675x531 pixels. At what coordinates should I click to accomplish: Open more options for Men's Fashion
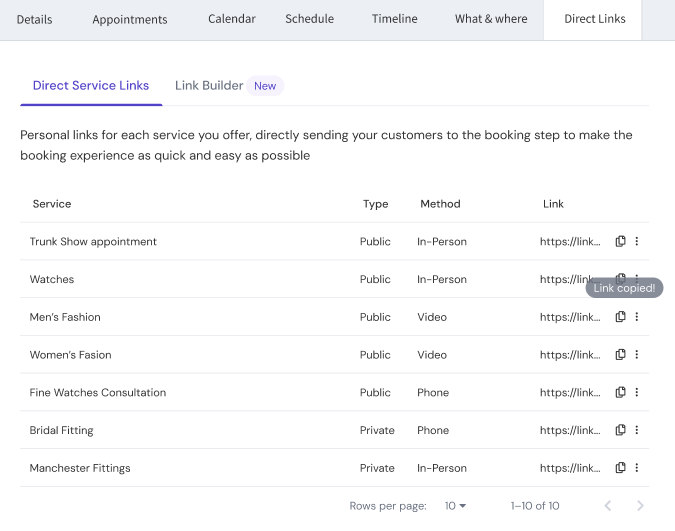click(x=637, y=317)
